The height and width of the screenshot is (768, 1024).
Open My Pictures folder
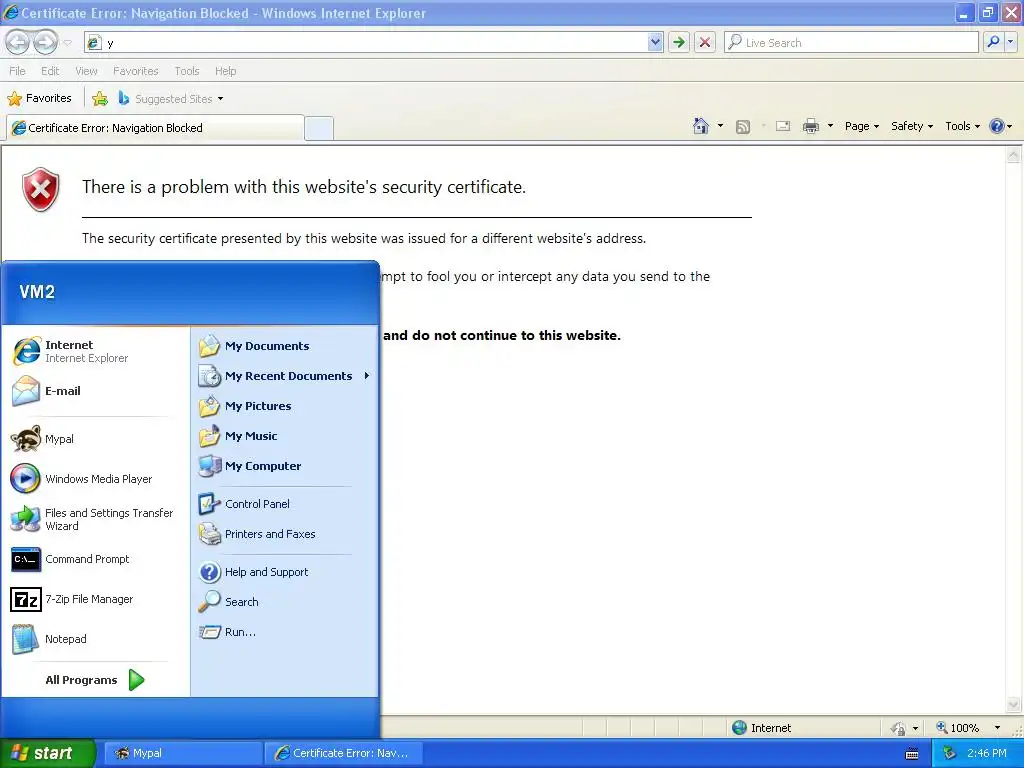click(x=285, y=406)
